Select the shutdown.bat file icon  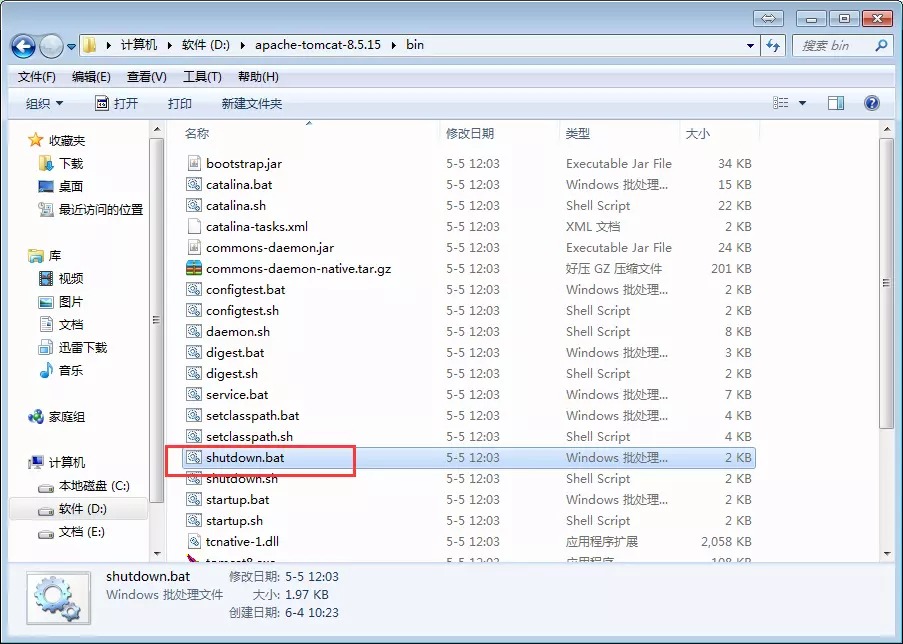194,457
